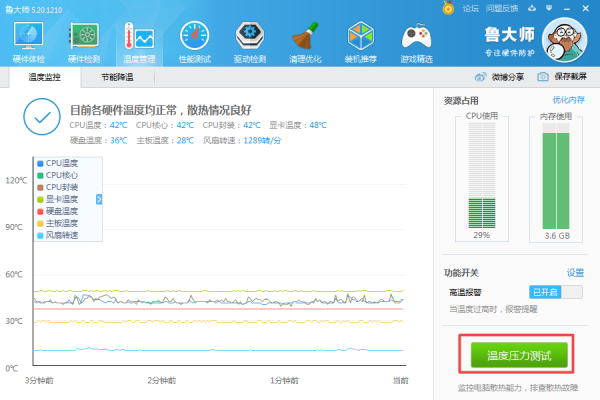Click the 功能开关 heading
Image resolution: width=600 pixels, height=400 pixels.
coord(461,273)
